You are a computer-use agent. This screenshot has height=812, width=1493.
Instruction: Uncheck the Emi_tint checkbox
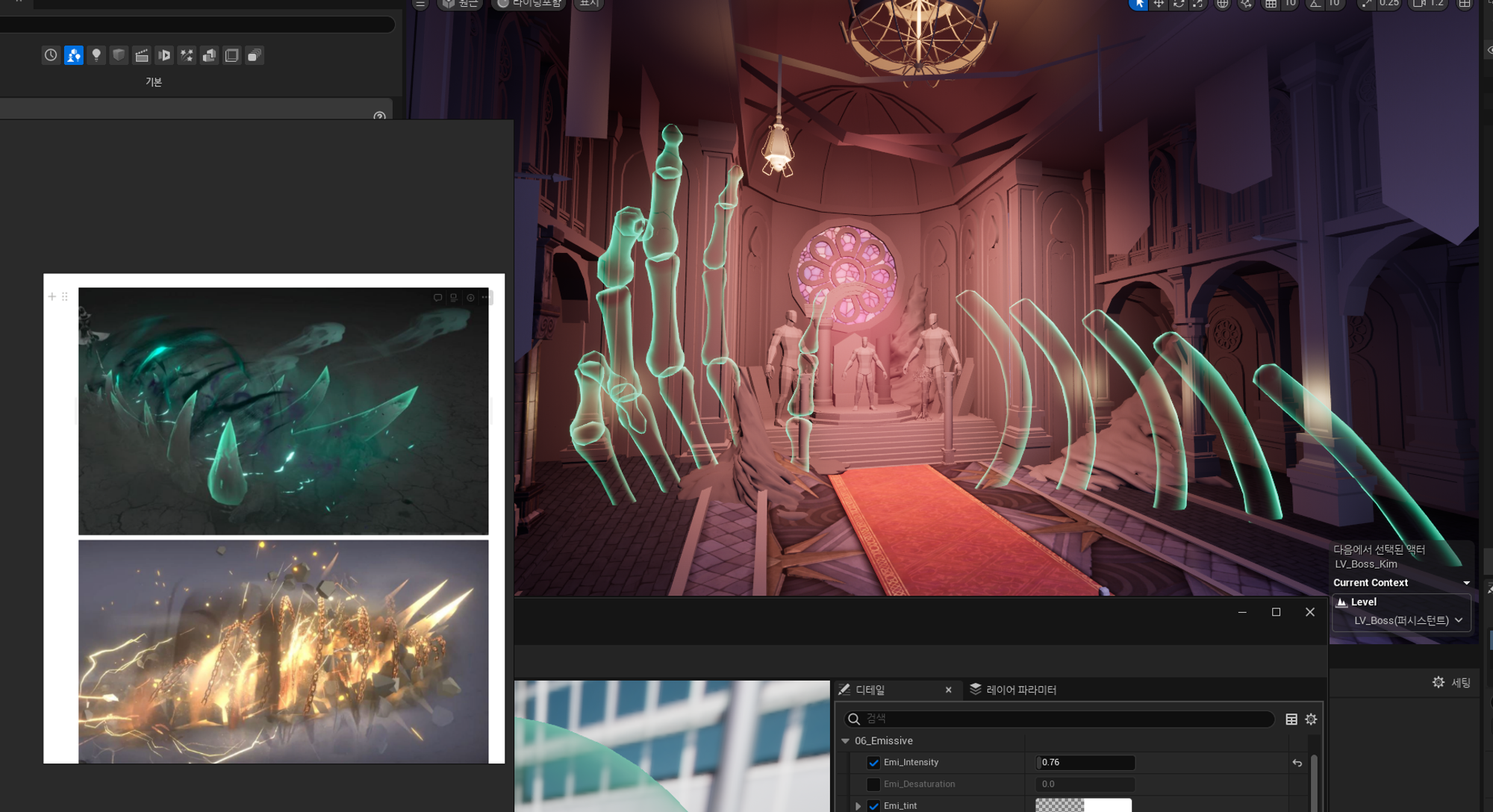coord(873,806)
